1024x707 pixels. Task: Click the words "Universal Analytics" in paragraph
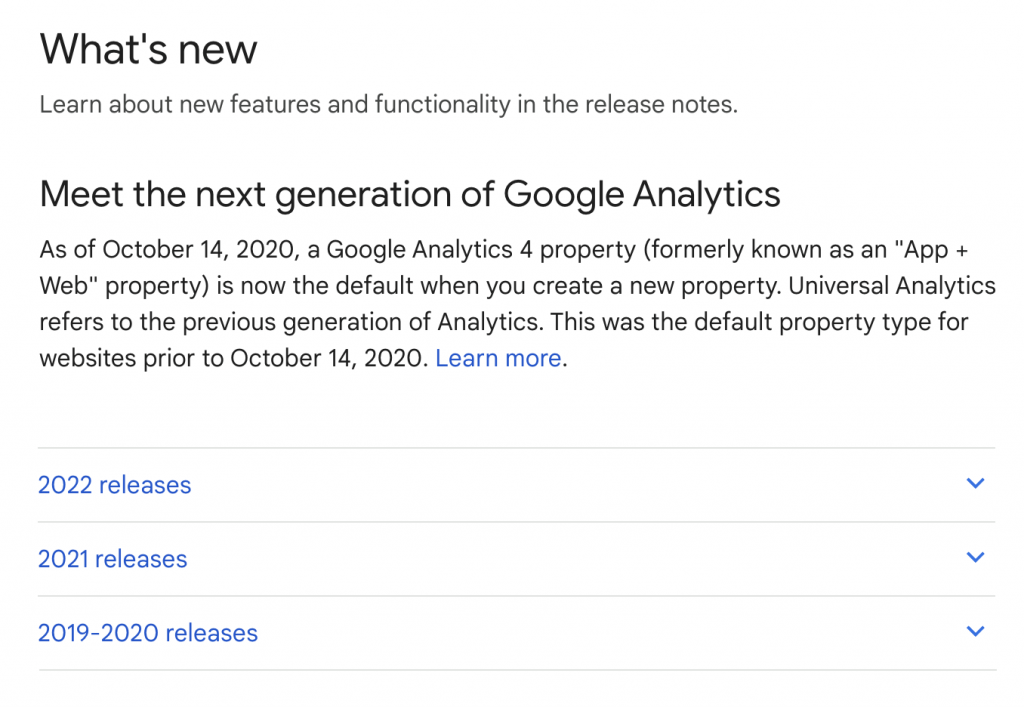click(892, 286)
